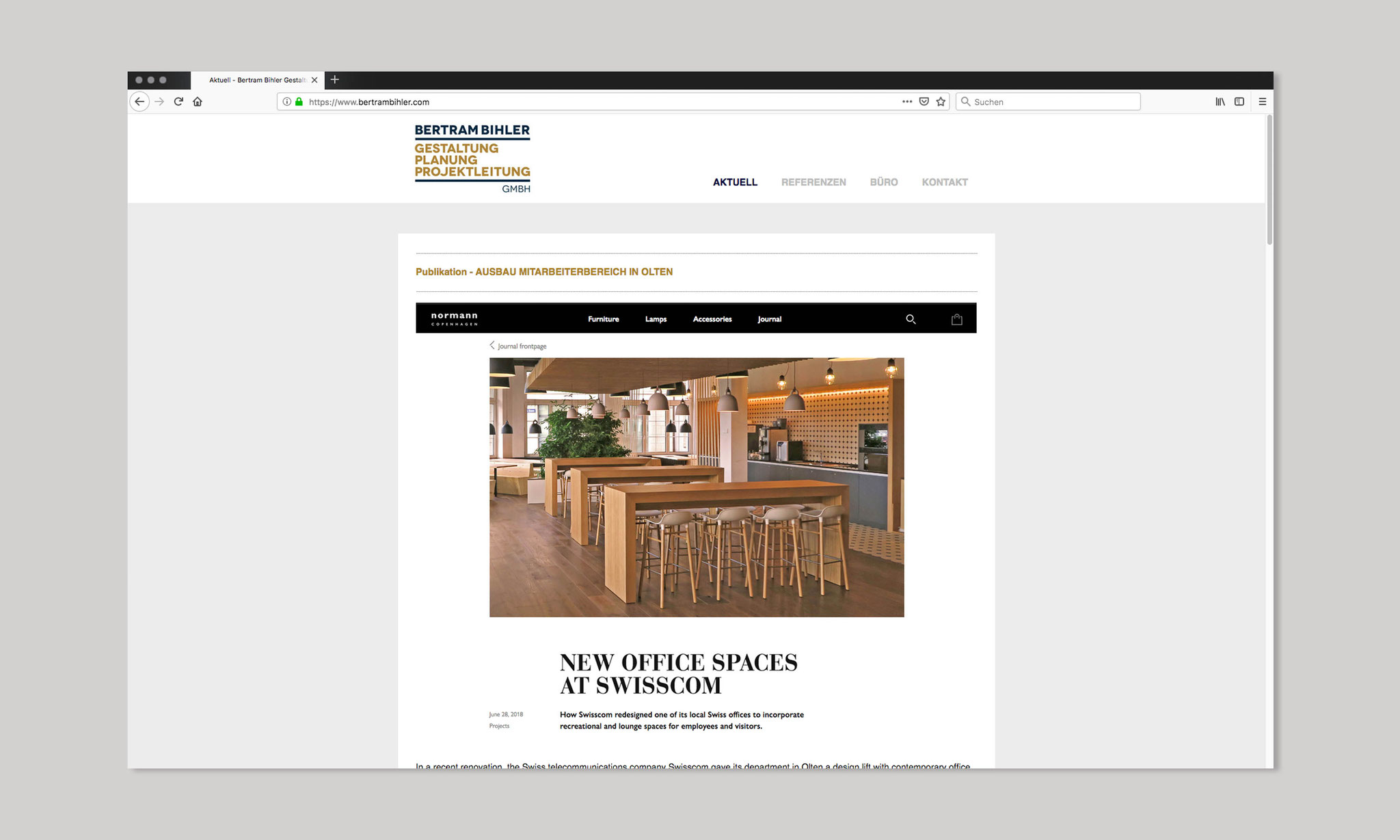The height and width of the screenshot is (840, 1400).
Task: Save page to Pocket icon
Action: coord(924,102)
